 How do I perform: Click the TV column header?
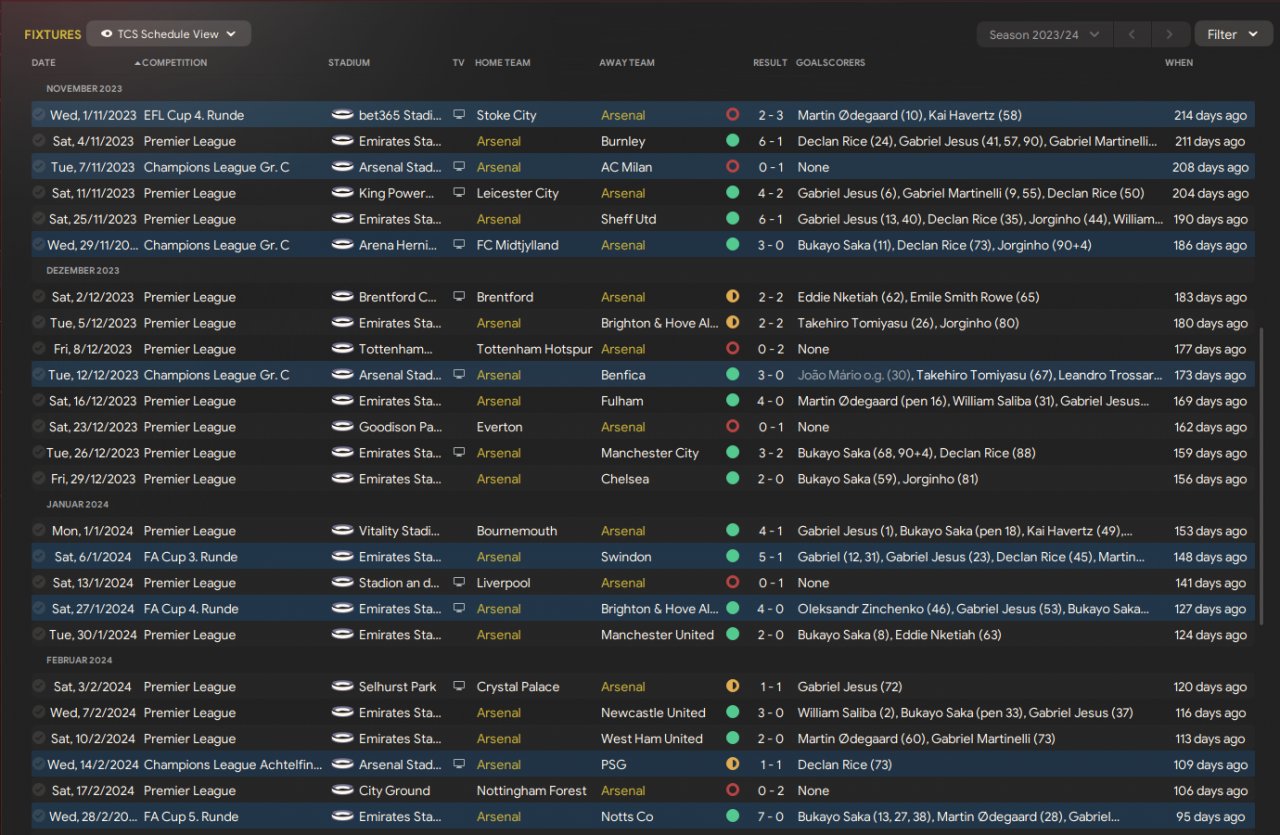458,63
